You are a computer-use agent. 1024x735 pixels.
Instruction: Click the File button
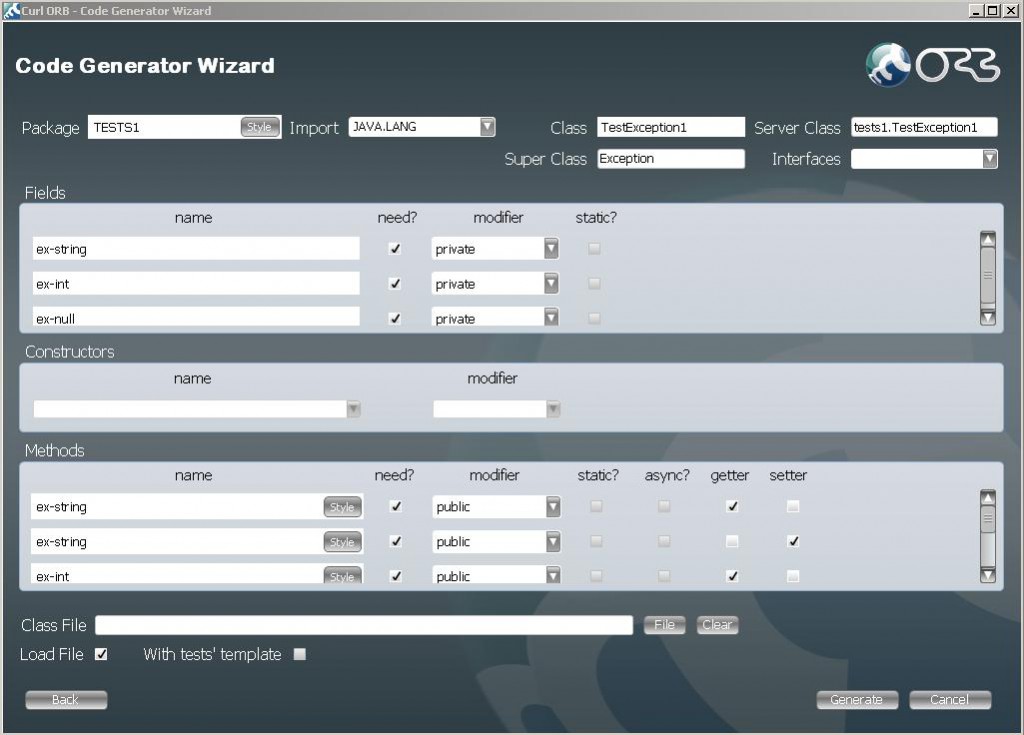pos(664,625)
